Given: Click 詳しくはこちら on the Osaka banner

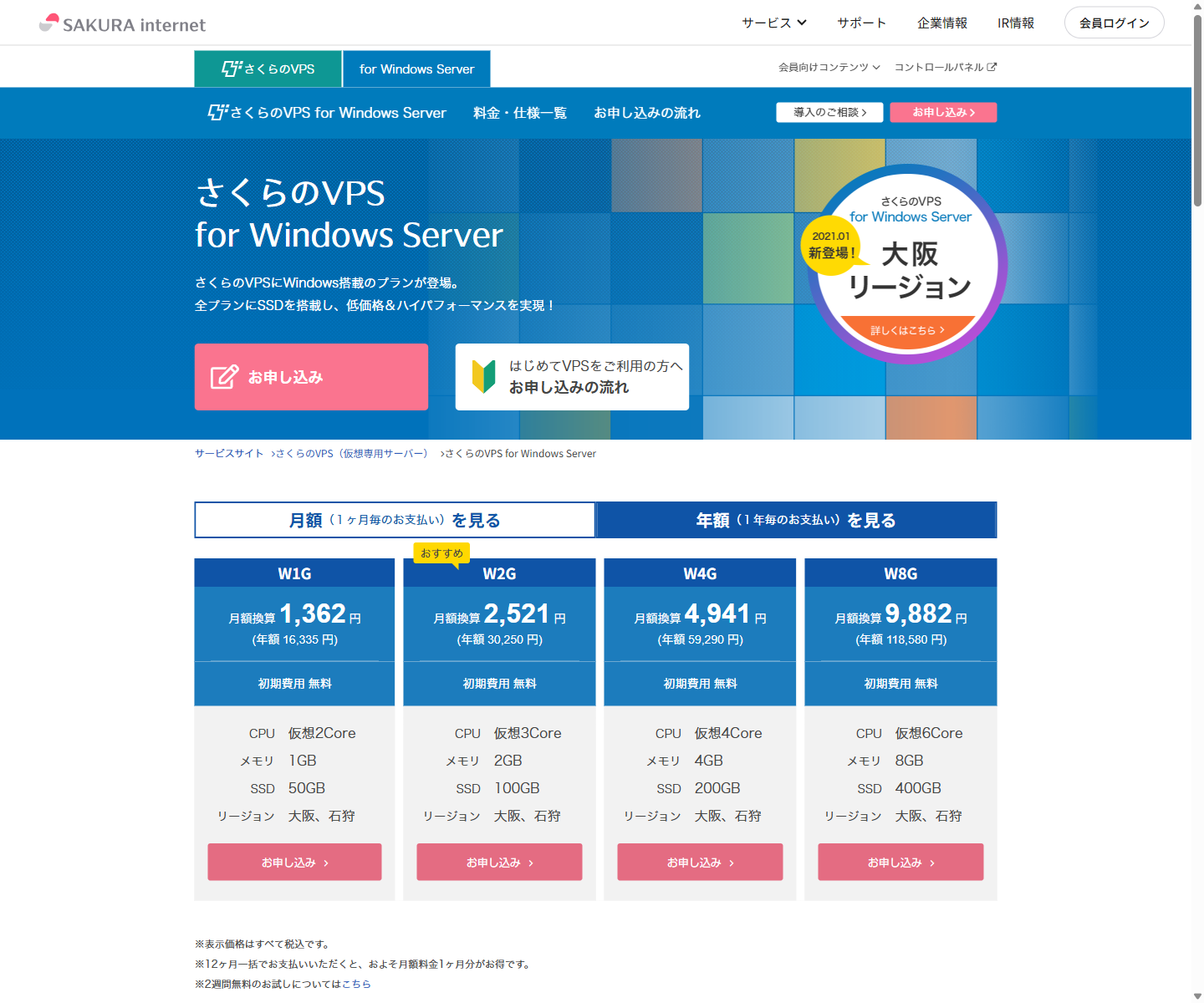Looking at the screenshot, I should click(907, 330).
